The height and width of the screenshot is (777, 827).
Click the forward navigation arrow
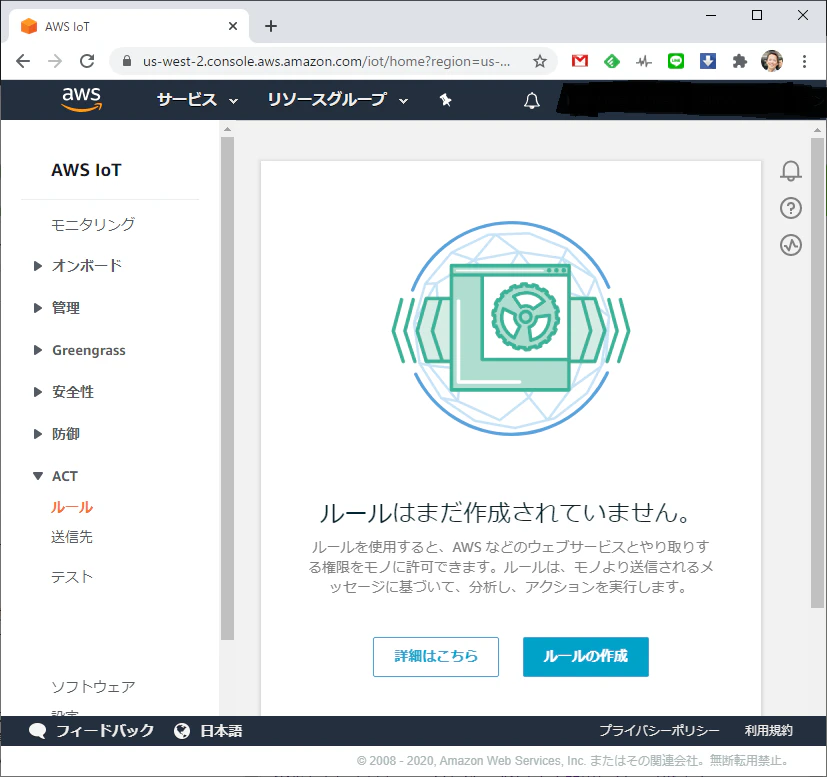point(55,61)
